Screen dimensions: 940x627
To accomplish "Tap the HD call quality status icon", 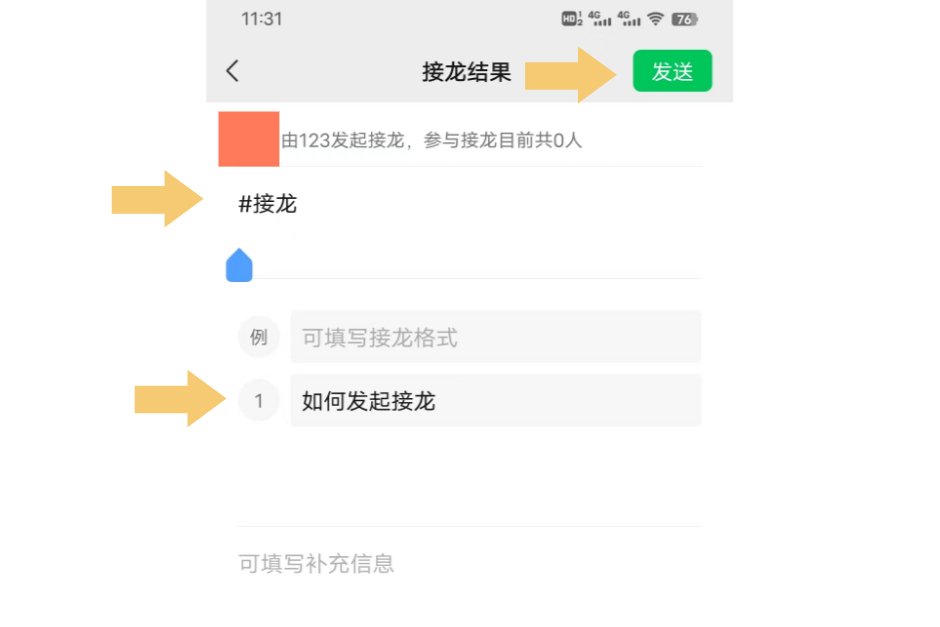I will pyautogui.click(x=568, y=19).
